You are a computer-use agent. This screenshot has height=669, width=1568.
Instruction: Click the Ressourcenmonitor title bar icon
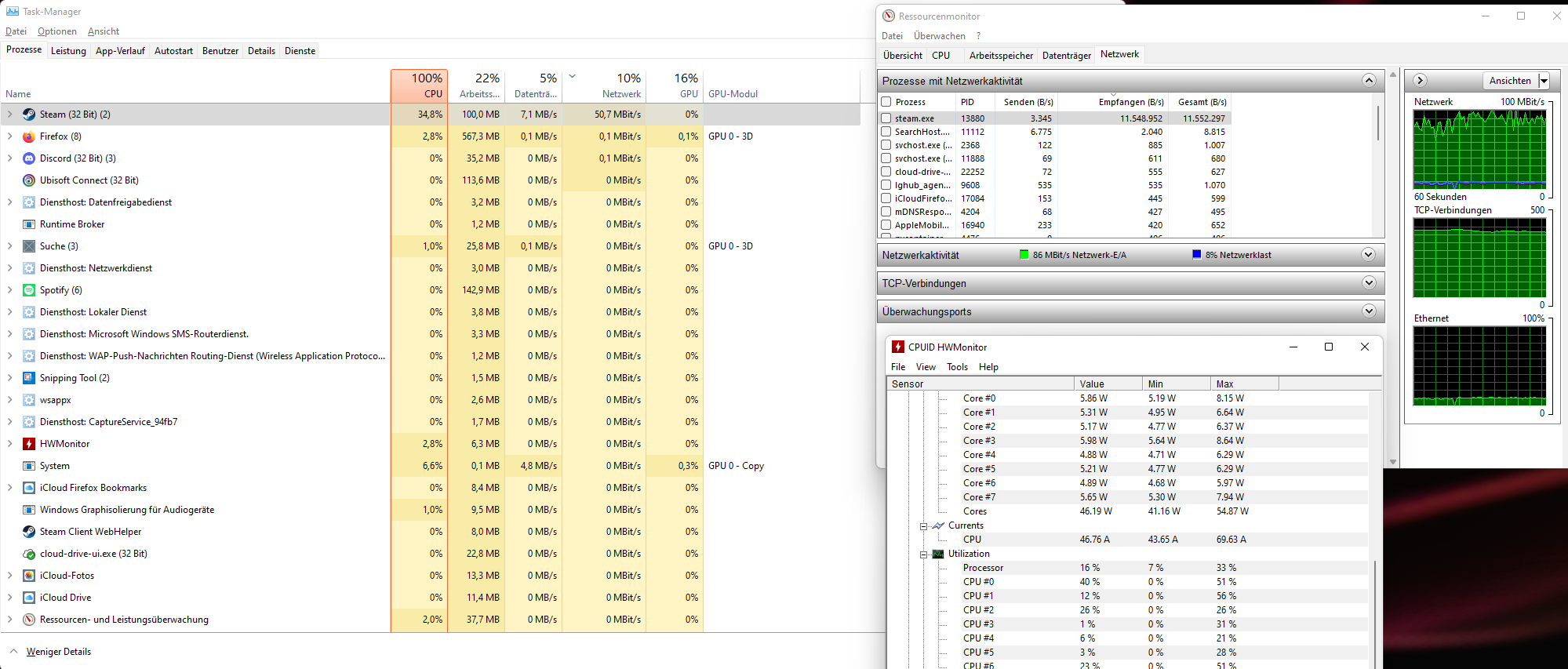click(889, 16)
